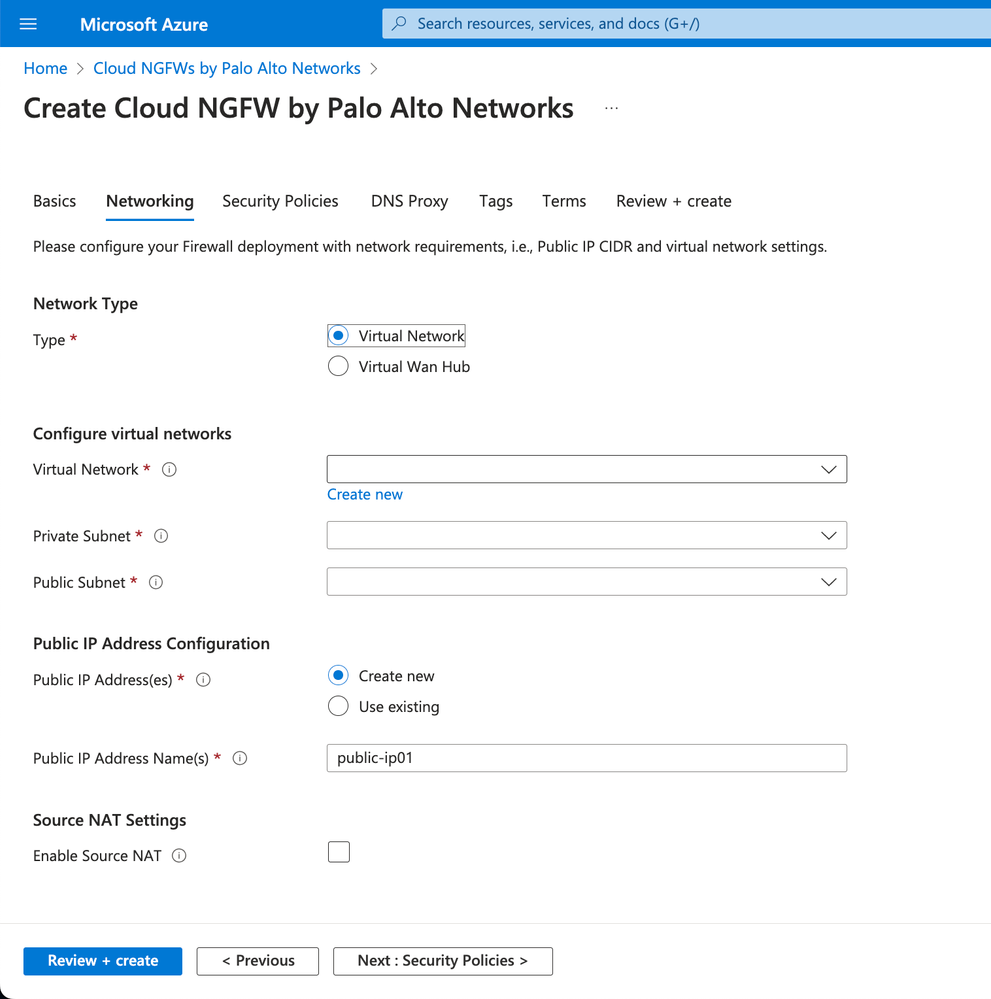The image size is (991, 999).
Task: Click the Next : Security Policies button
Action: [442, 961]
